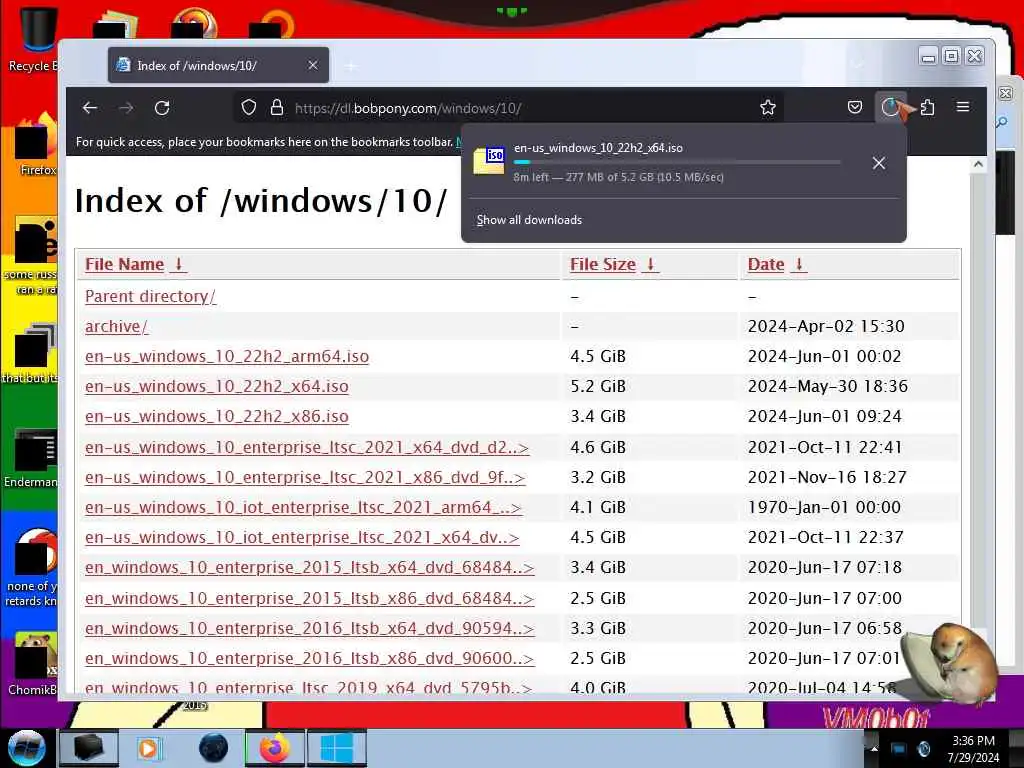Open the media player taskbar icon

(149, 748)
